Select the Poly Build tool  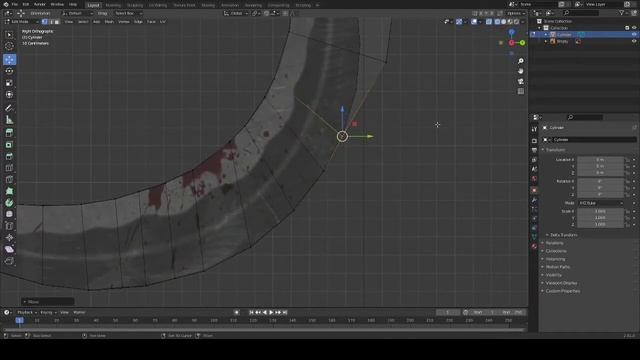[x=9, y=191]
